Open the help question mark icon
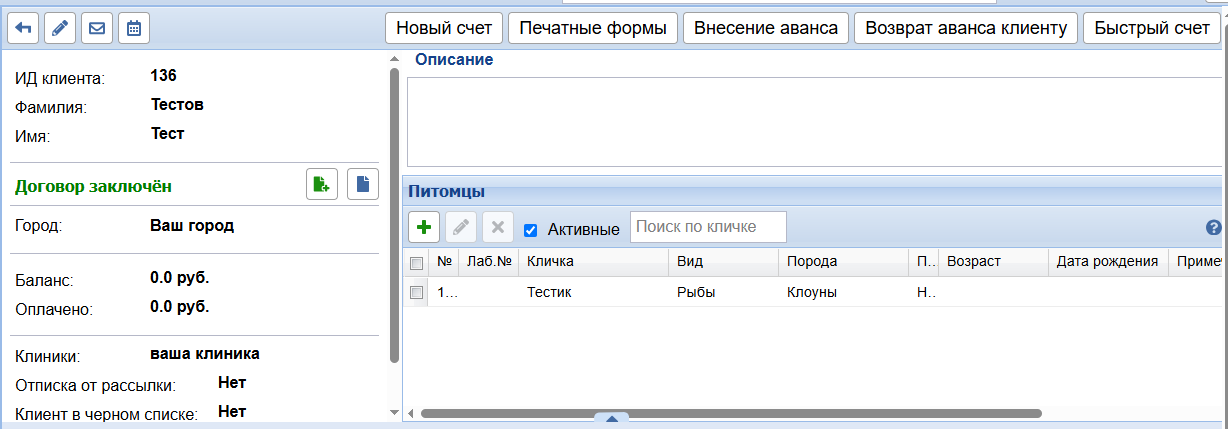This screenshot has height=429, width=1228. pos(1214,228)
